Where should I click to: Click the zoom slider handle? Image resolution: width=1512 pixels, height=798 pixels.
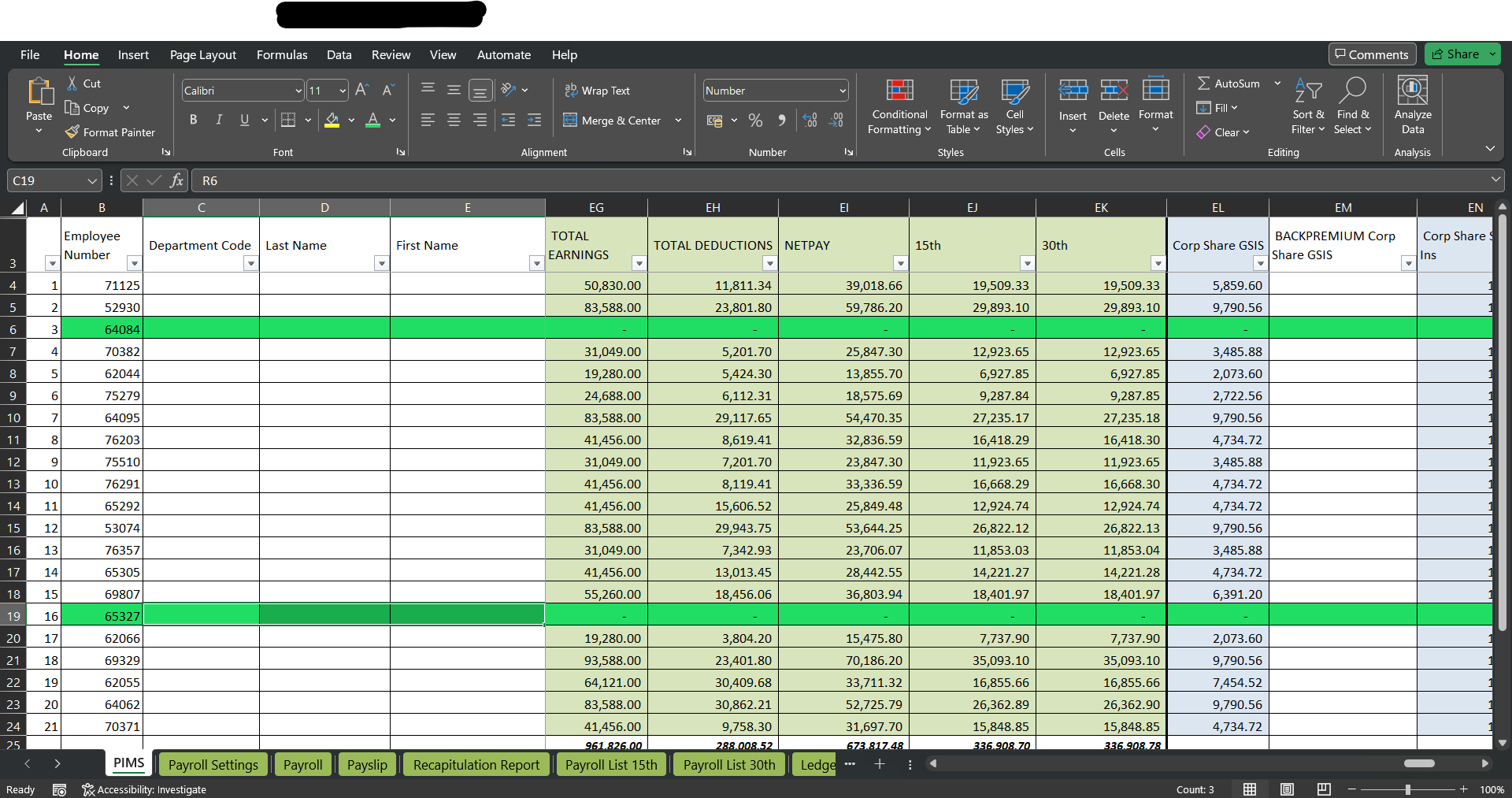pyautogui.click(x=1408, y=789)
